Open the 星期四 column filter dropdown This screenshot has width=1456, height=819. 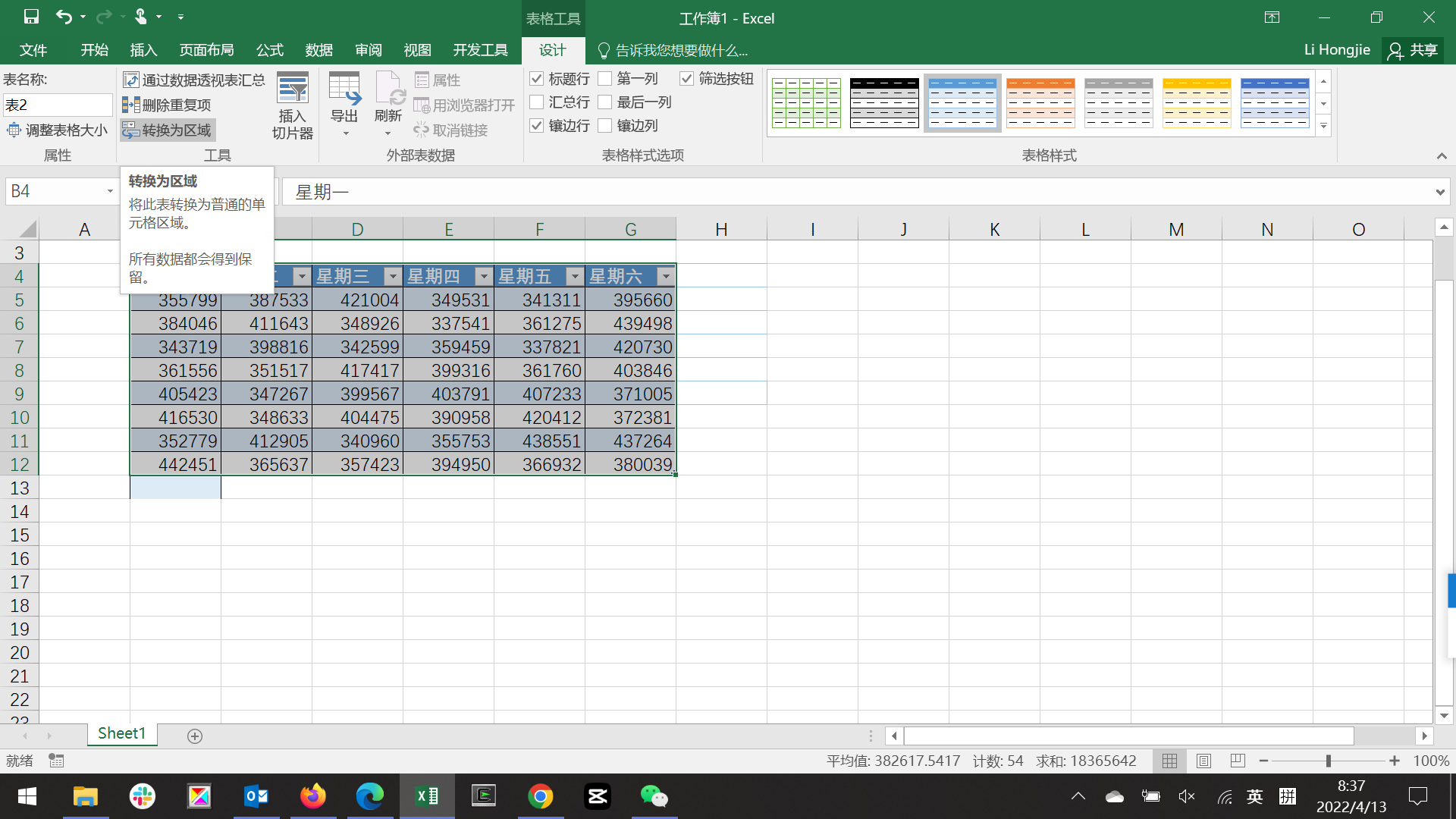pyautogui.click(x=484, y=277)
